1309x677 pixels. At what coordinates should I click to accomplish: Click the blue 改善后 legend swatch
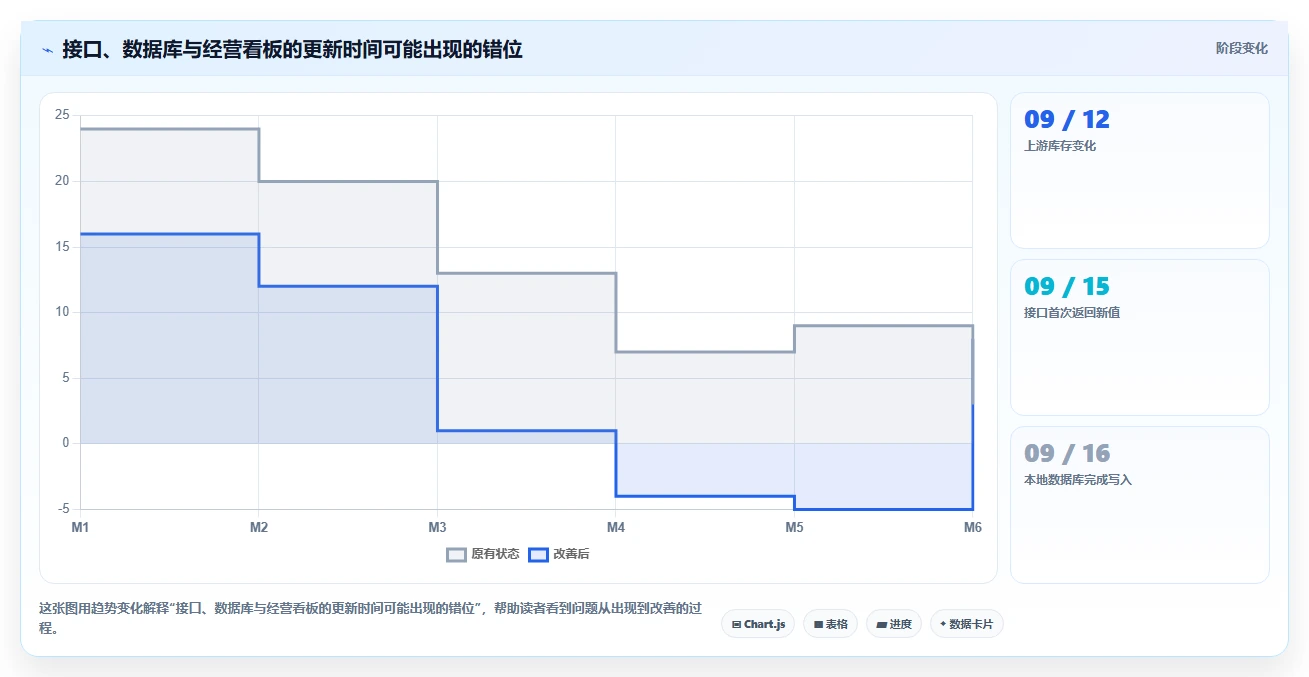tap(538, 555)
